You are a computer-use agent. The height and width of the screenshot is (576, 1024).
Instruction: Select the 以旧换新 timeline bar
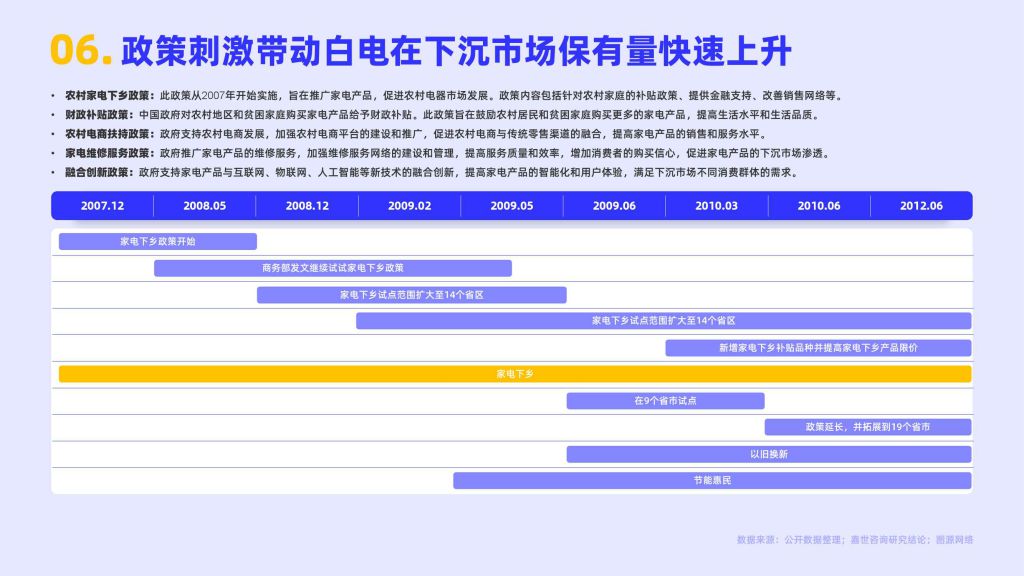click(x=769, y=454)
